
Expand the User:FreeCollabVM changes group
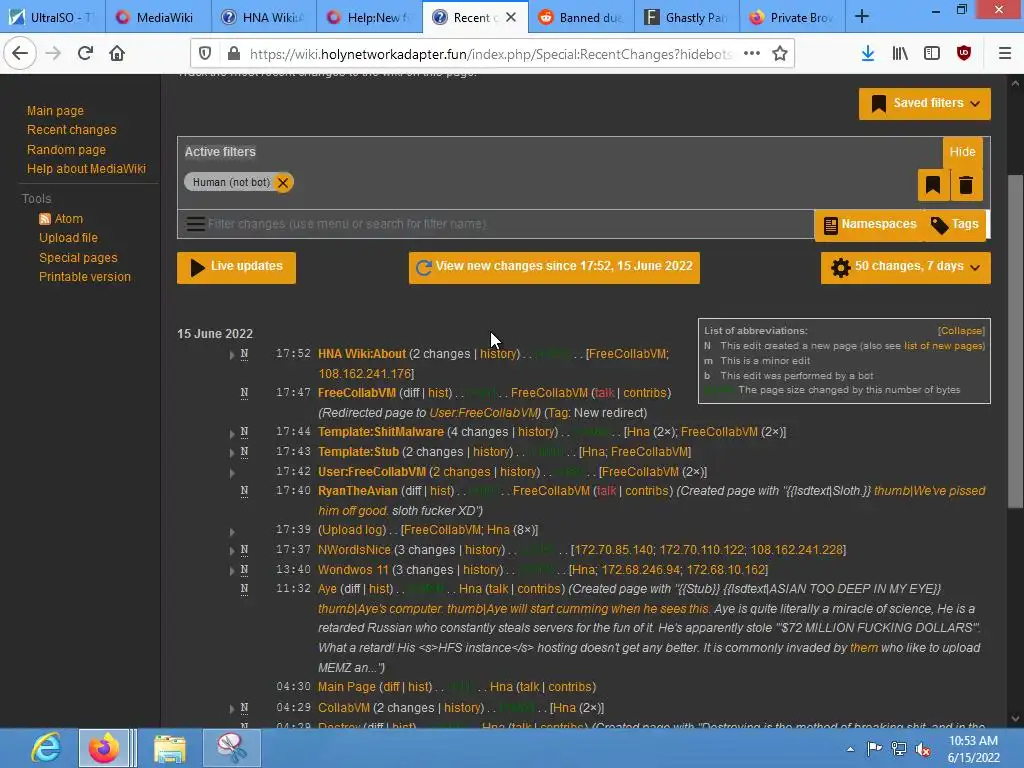pos(232,473)
